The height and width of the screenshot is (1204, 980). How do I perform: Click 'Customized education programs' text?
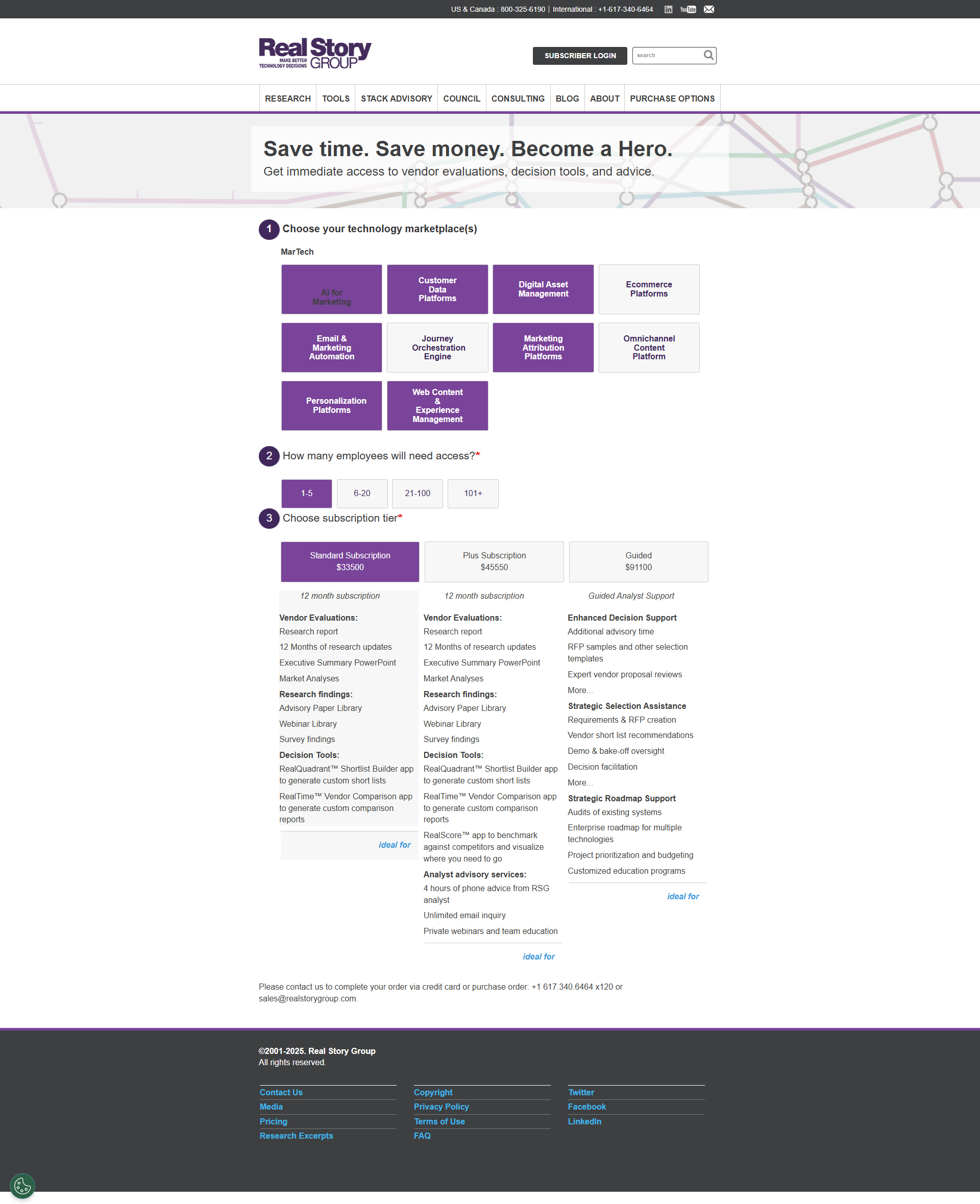626,870
